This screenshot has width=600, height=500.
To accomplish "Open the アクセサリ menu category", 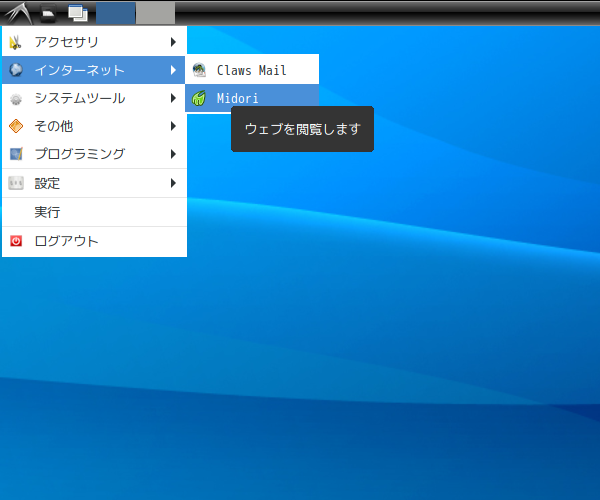I will (95, 42).
